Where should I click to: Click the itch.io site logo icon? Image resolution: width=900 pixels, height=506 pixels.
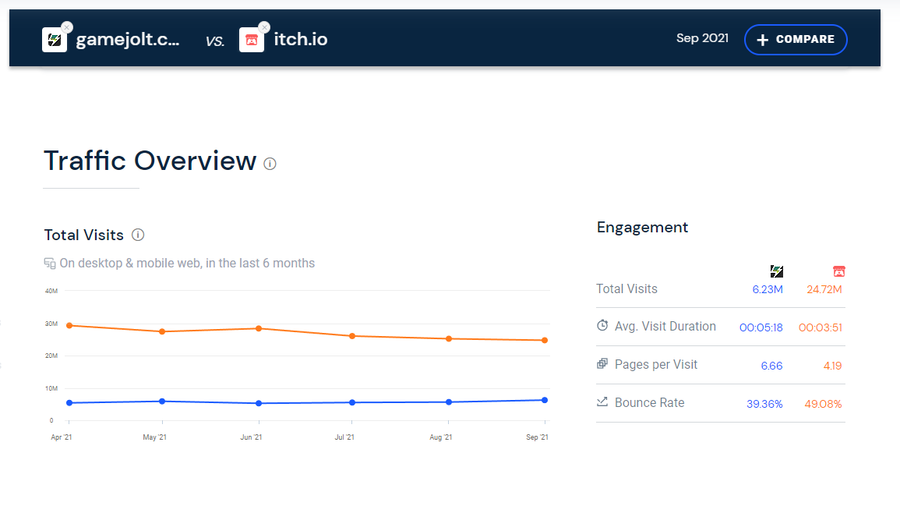click(251, 40)
